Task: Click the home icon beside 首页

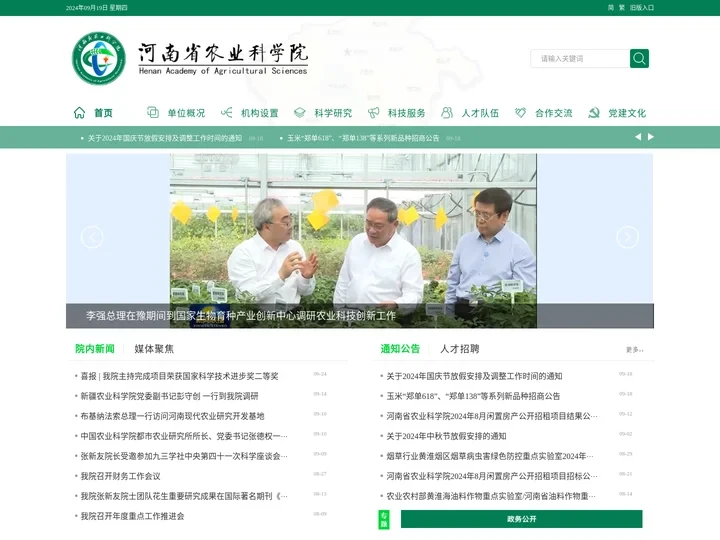Action: click(x=79, y=112)
